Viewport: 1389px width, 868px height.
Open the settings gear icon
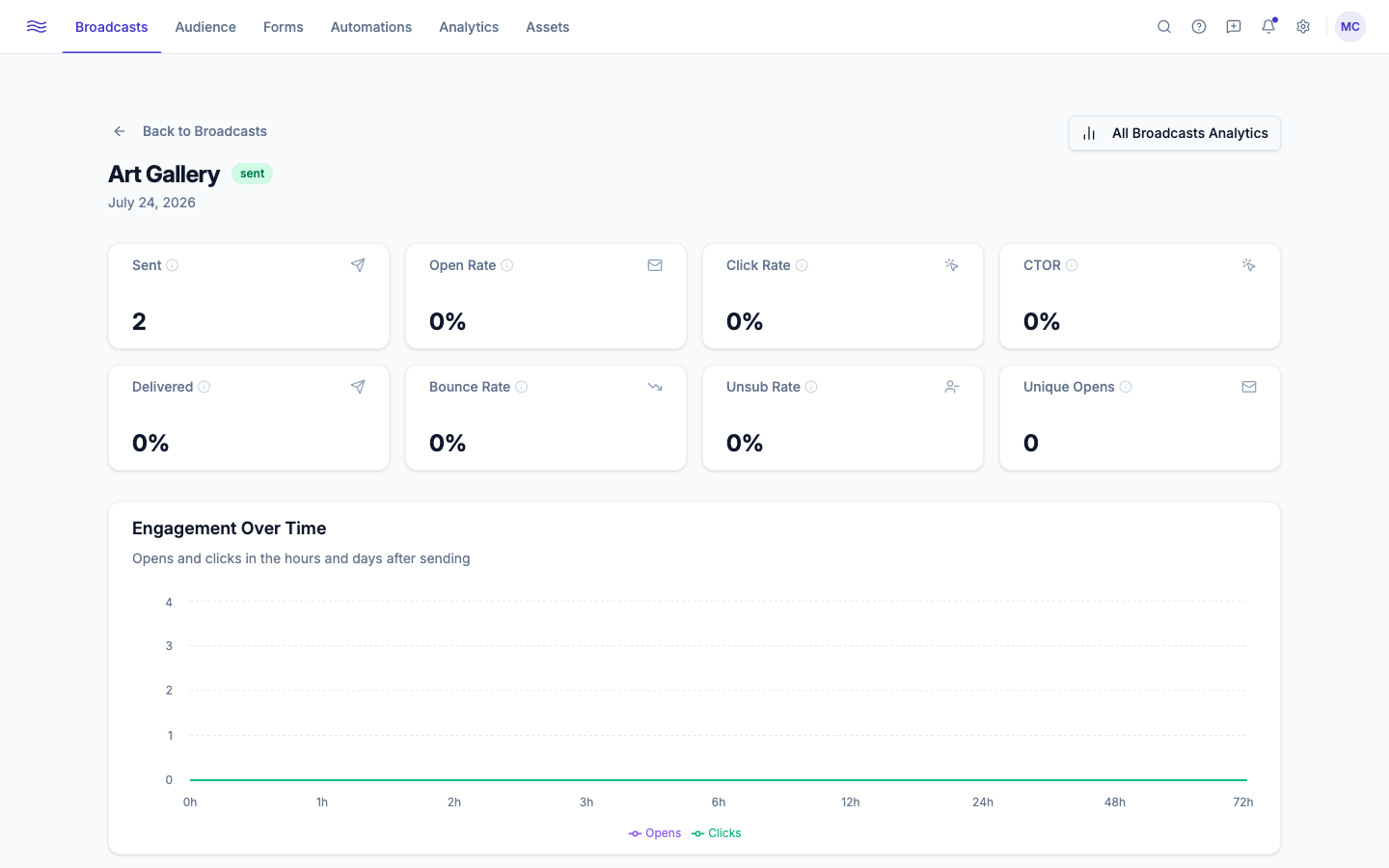pyautogui.click(x=1303, y=27)
